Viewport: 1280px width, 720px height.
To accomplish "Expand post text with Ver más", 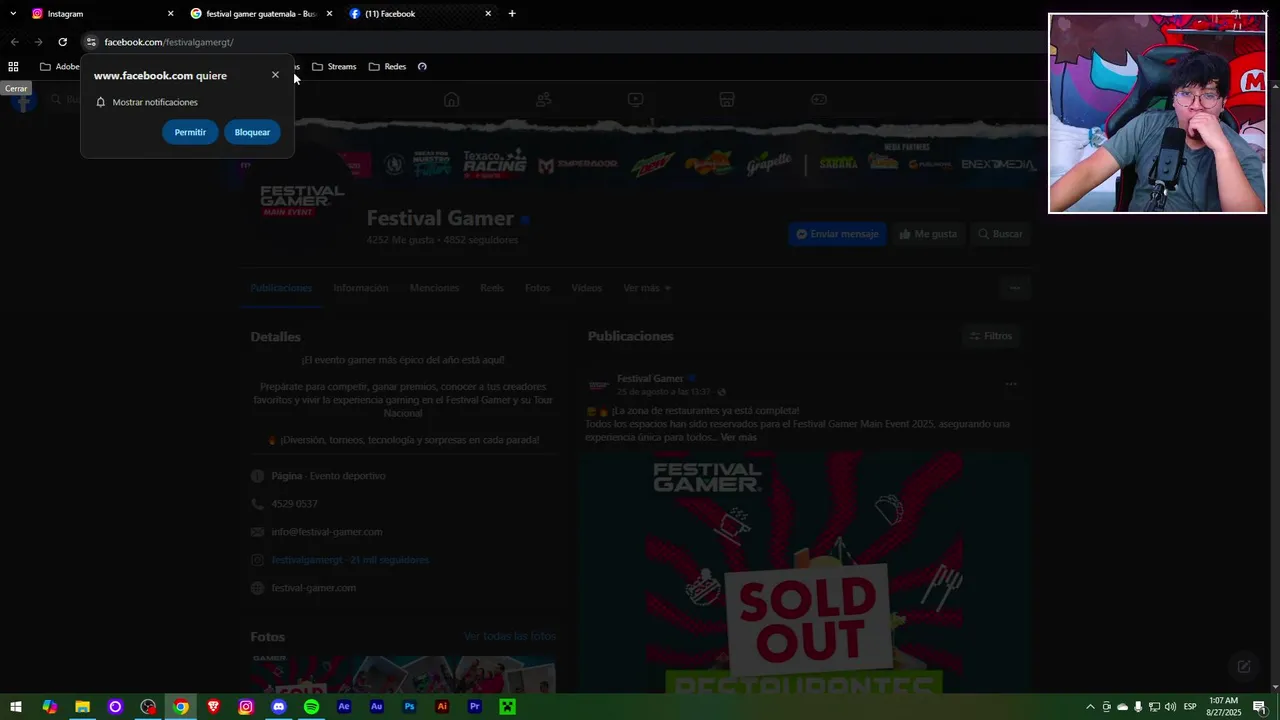I will pyautogui.click(x=739, y=438).
